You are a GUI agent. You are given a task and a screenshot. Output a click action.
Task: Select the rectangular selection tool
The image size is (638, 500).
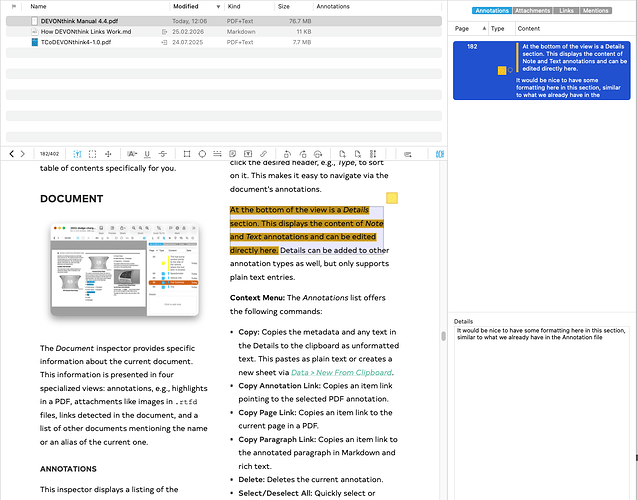(x=92, y=154)
